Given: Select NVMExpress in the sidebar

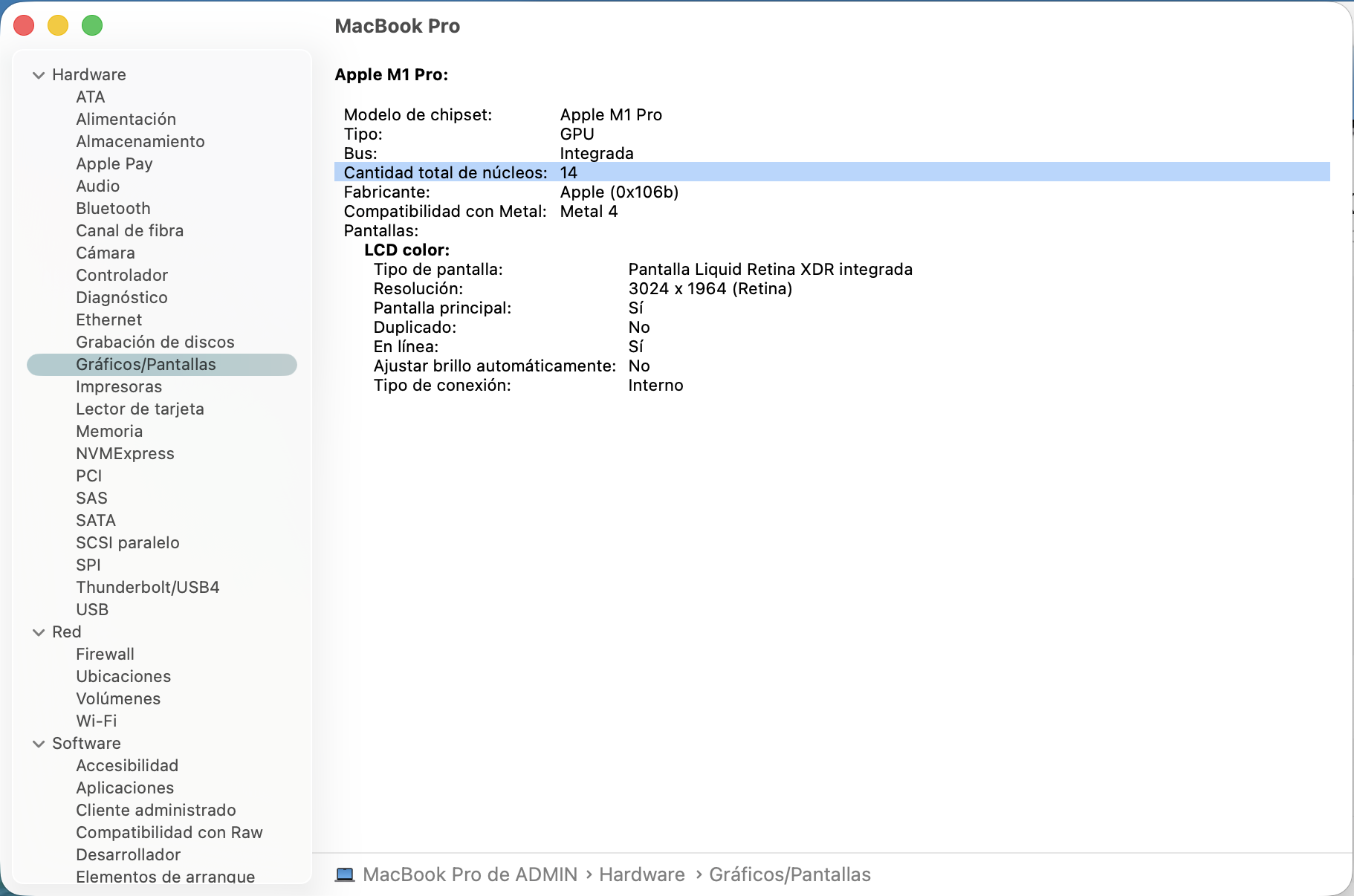Looking at the screenshot, I should 125,453.
